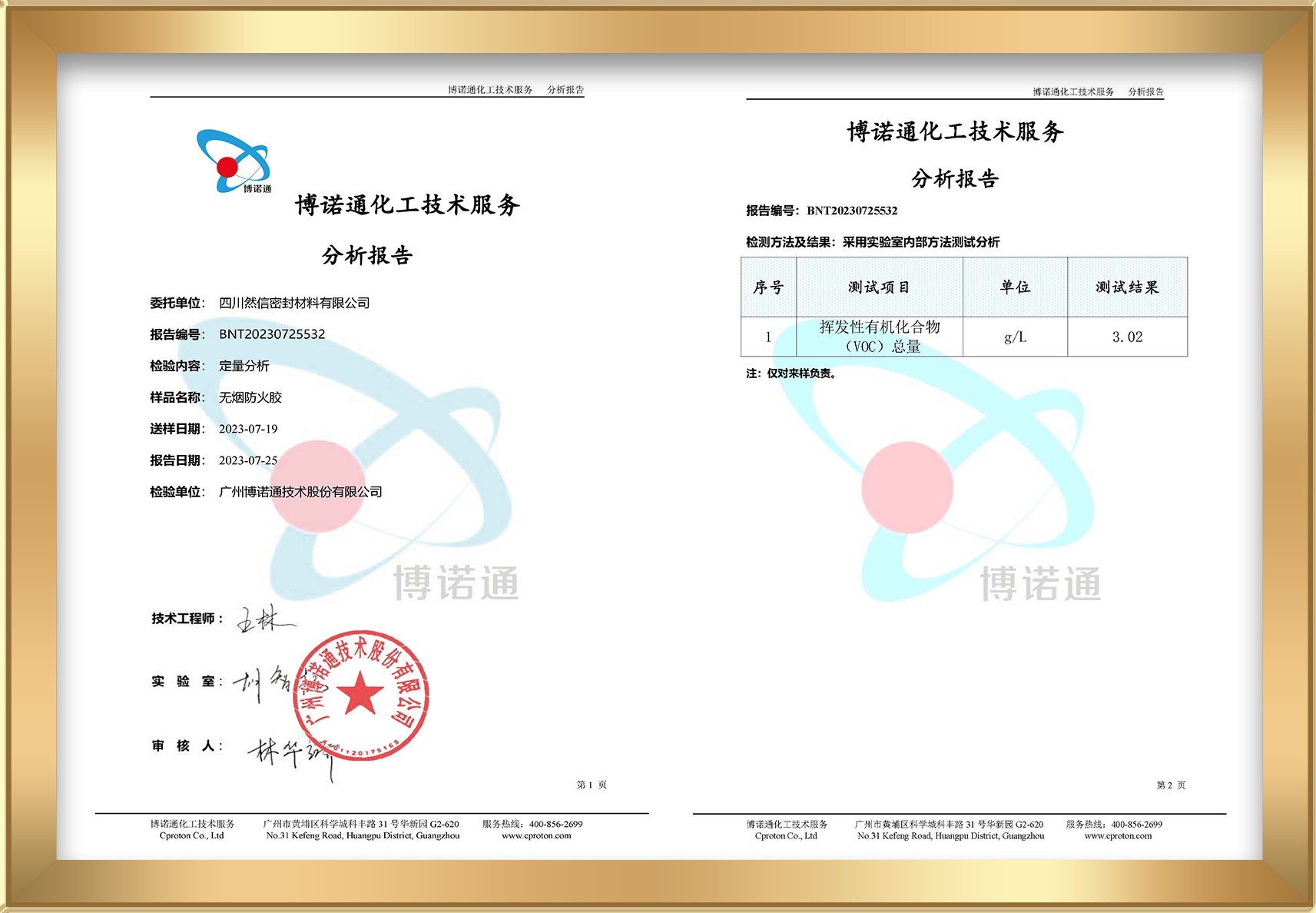
Task: Select report number BNT20230725532 on the first page
Action: (272, 334)
